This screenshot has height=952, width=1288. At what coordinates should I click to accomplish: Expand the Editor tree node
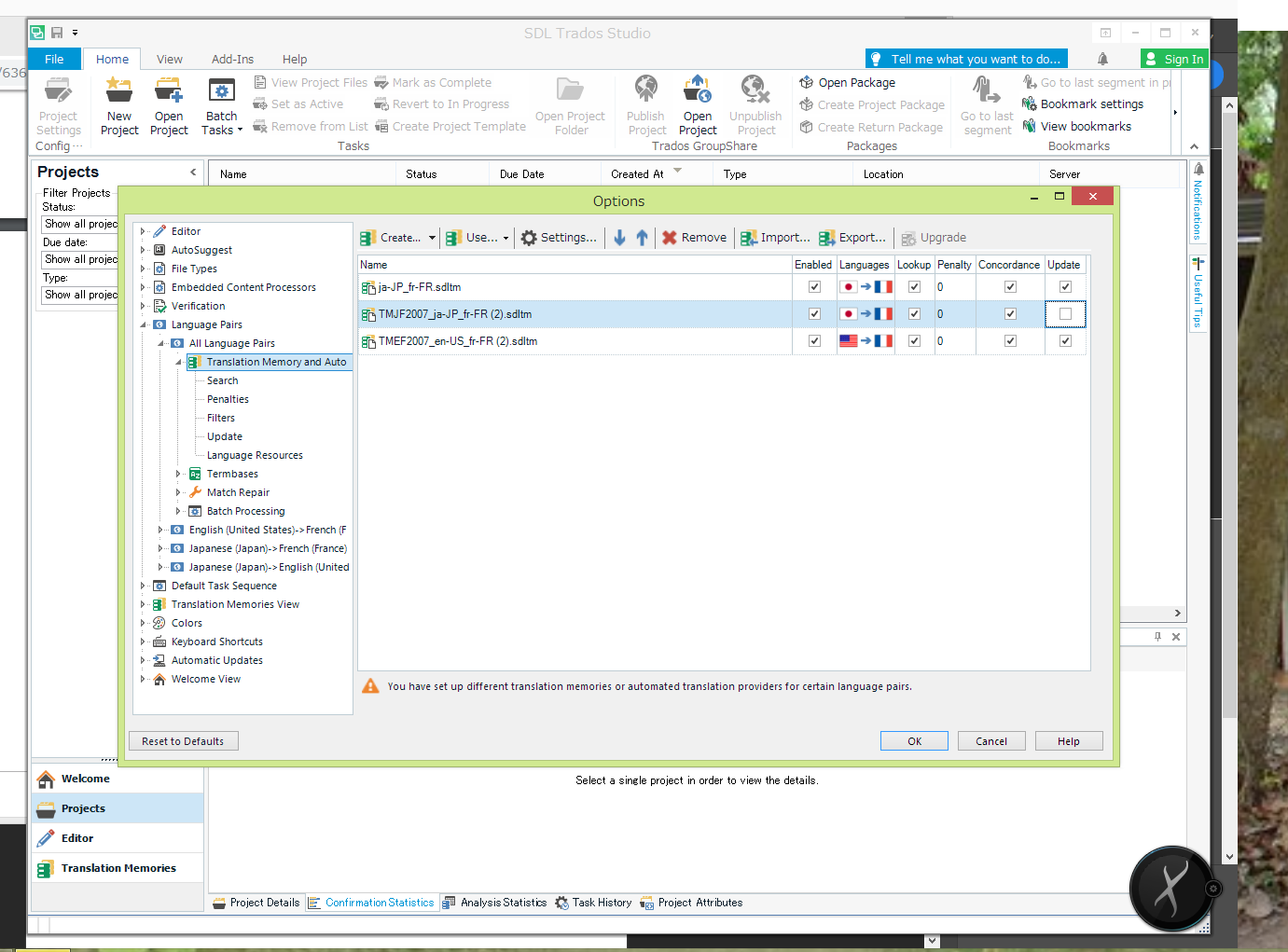point(143,231)
